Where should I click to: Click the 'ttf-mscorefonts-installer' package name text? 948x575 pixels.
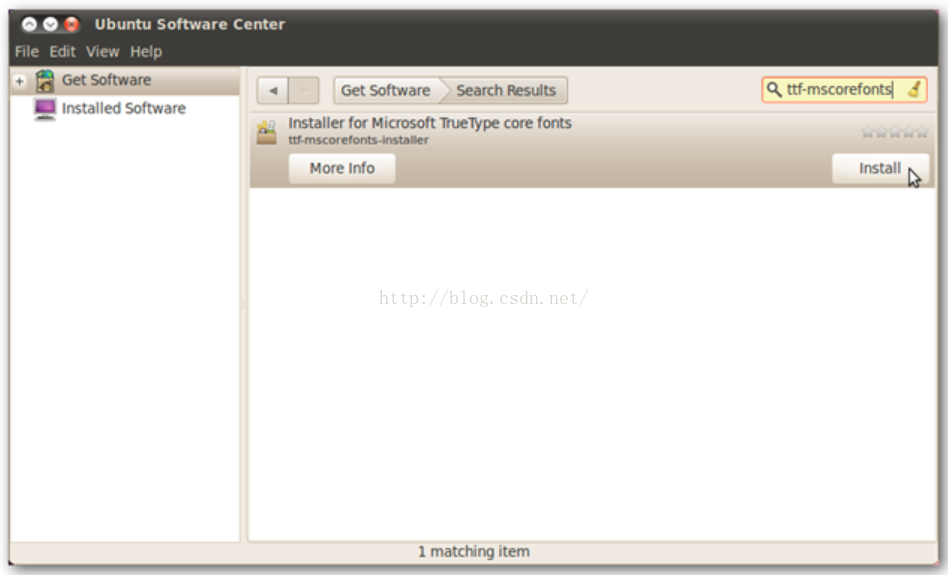(359, 140)
